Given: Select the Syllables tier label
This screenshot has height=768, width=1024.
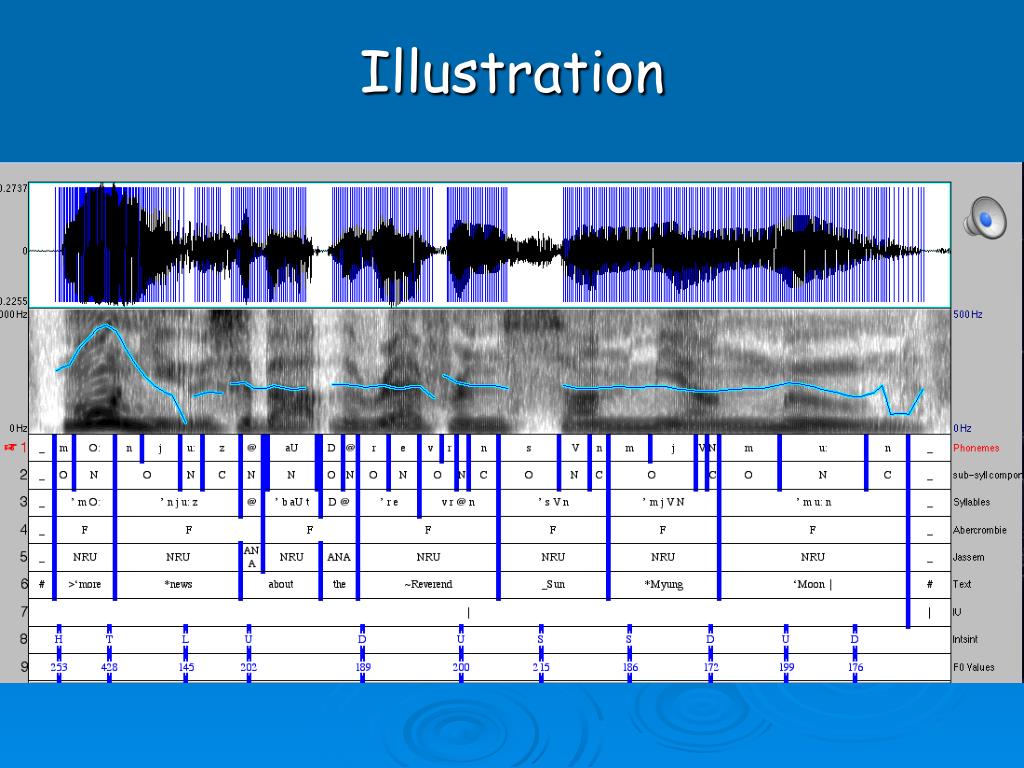Looking at the screenshot, I should (x=971, y=502).
